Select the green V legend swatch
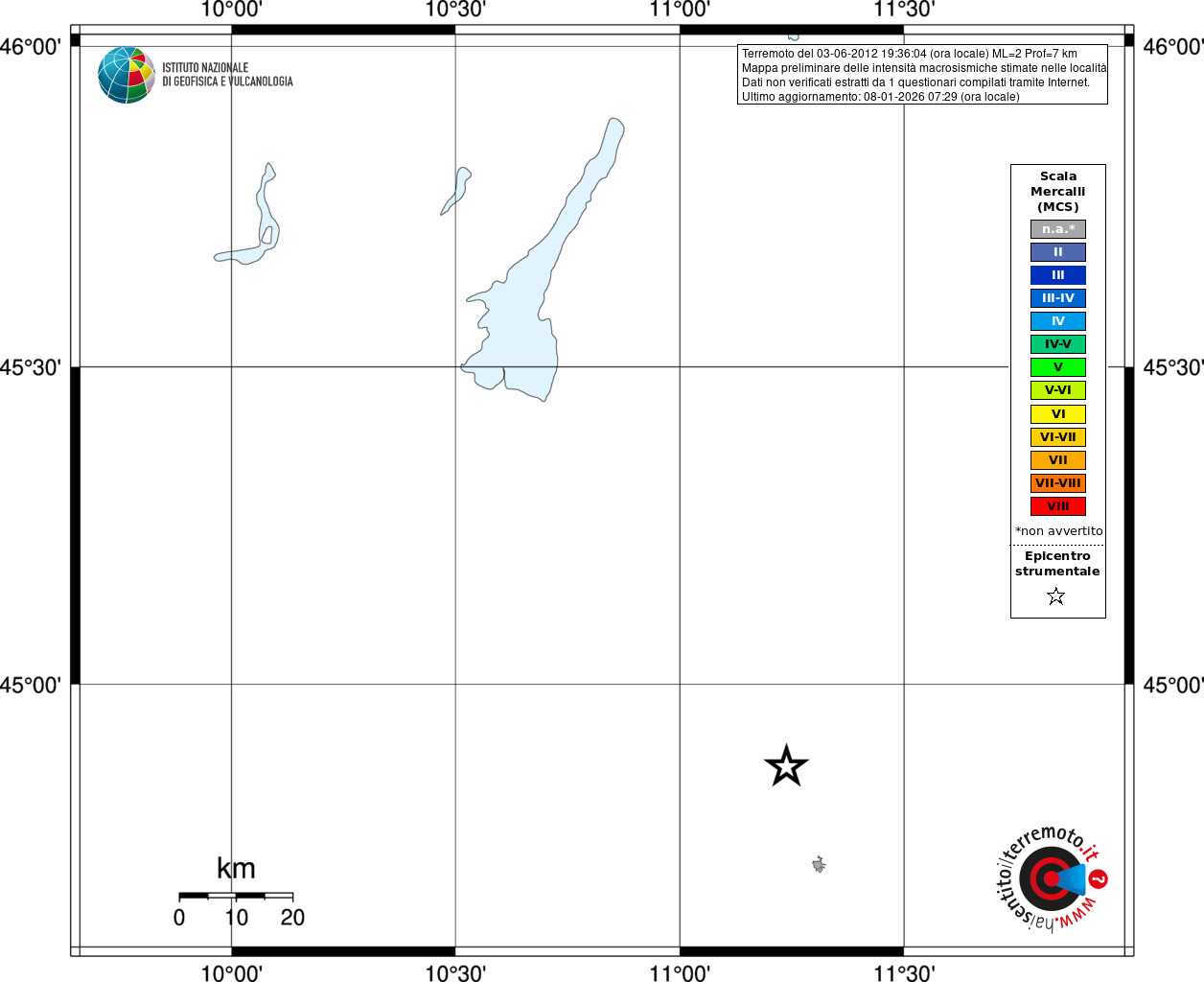 pyautogui.click(x=1058, y=367)
